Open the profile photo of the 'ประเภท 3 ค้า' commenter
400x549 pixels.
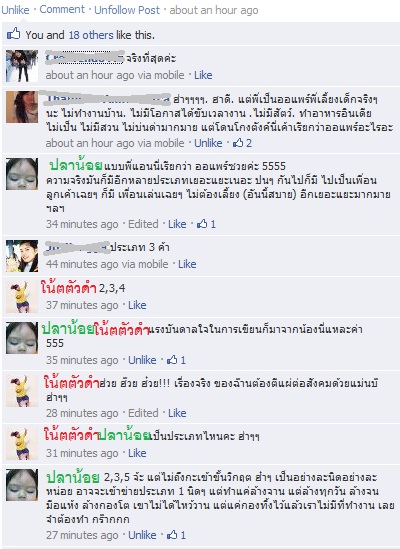[22, 256]
